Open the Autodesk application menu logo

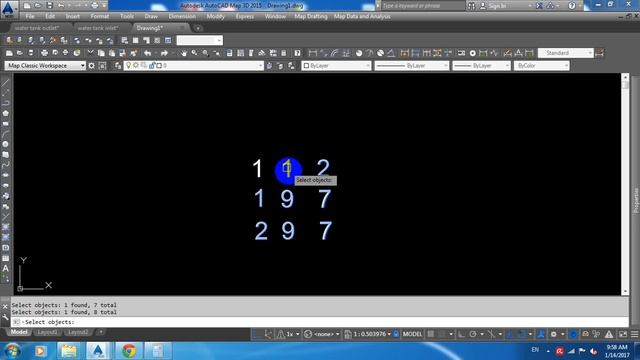click(8, 9)
